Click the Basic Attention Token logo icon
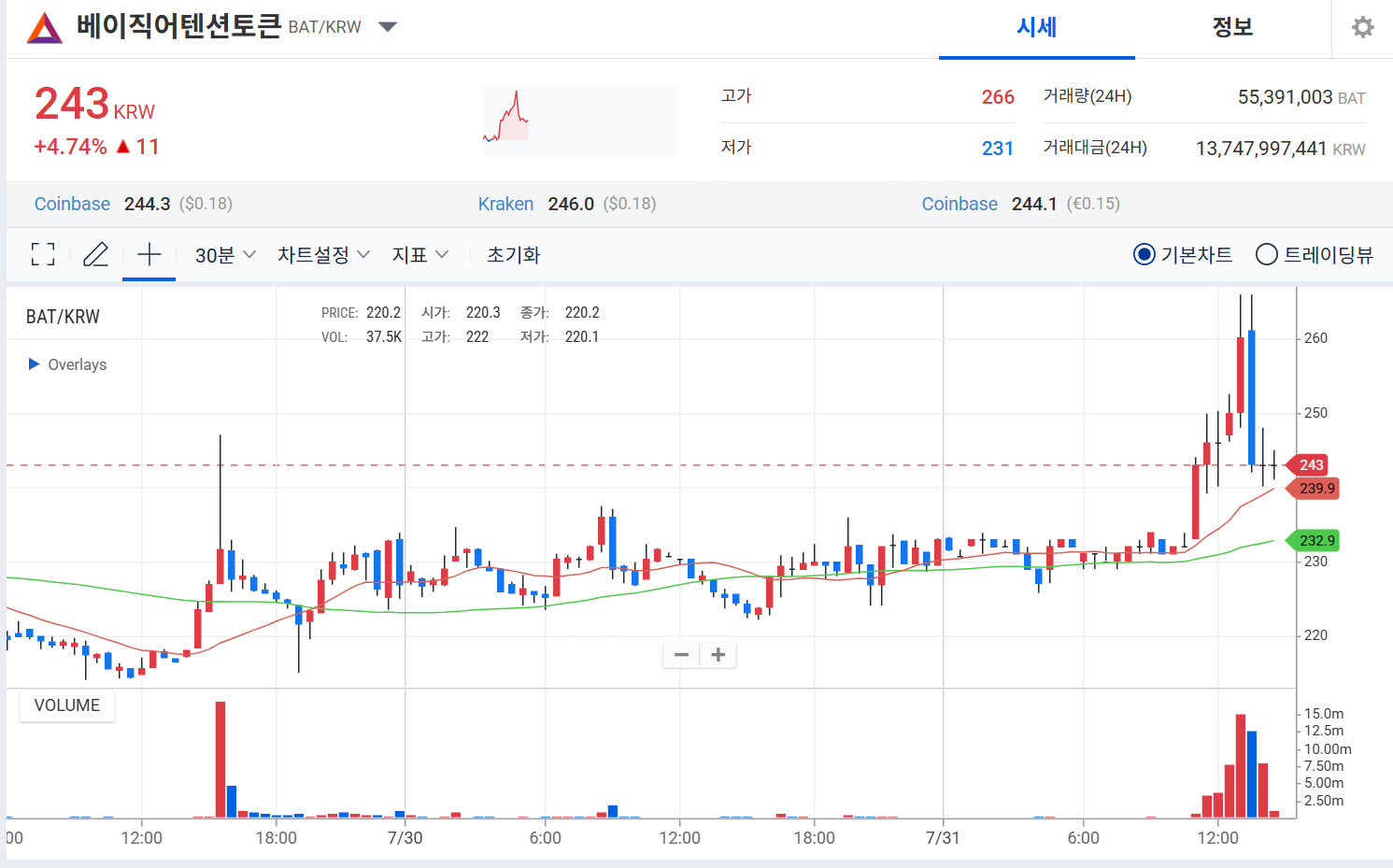 [x=44, y=28]
